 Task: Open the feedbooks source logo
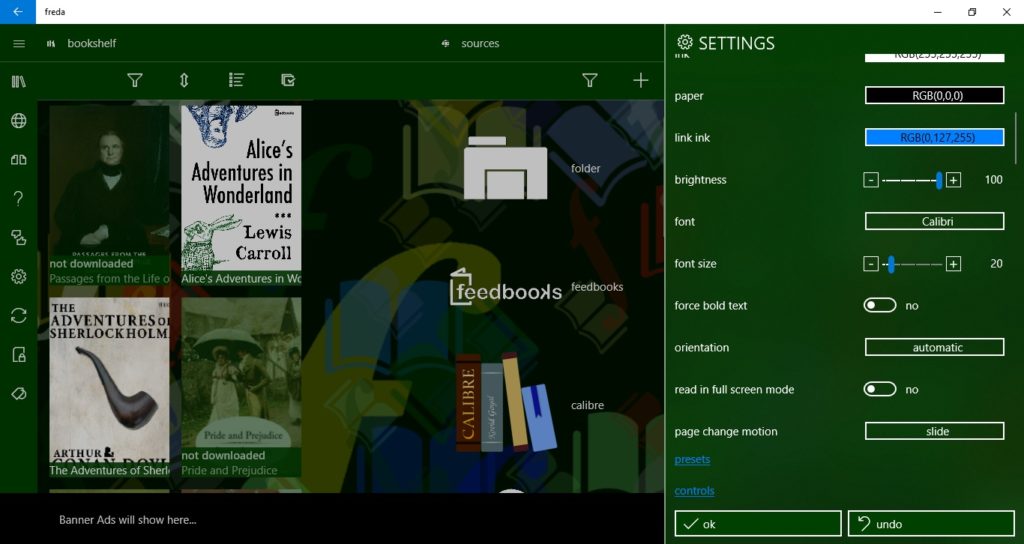pyautogui.click(x=505, y=287)
